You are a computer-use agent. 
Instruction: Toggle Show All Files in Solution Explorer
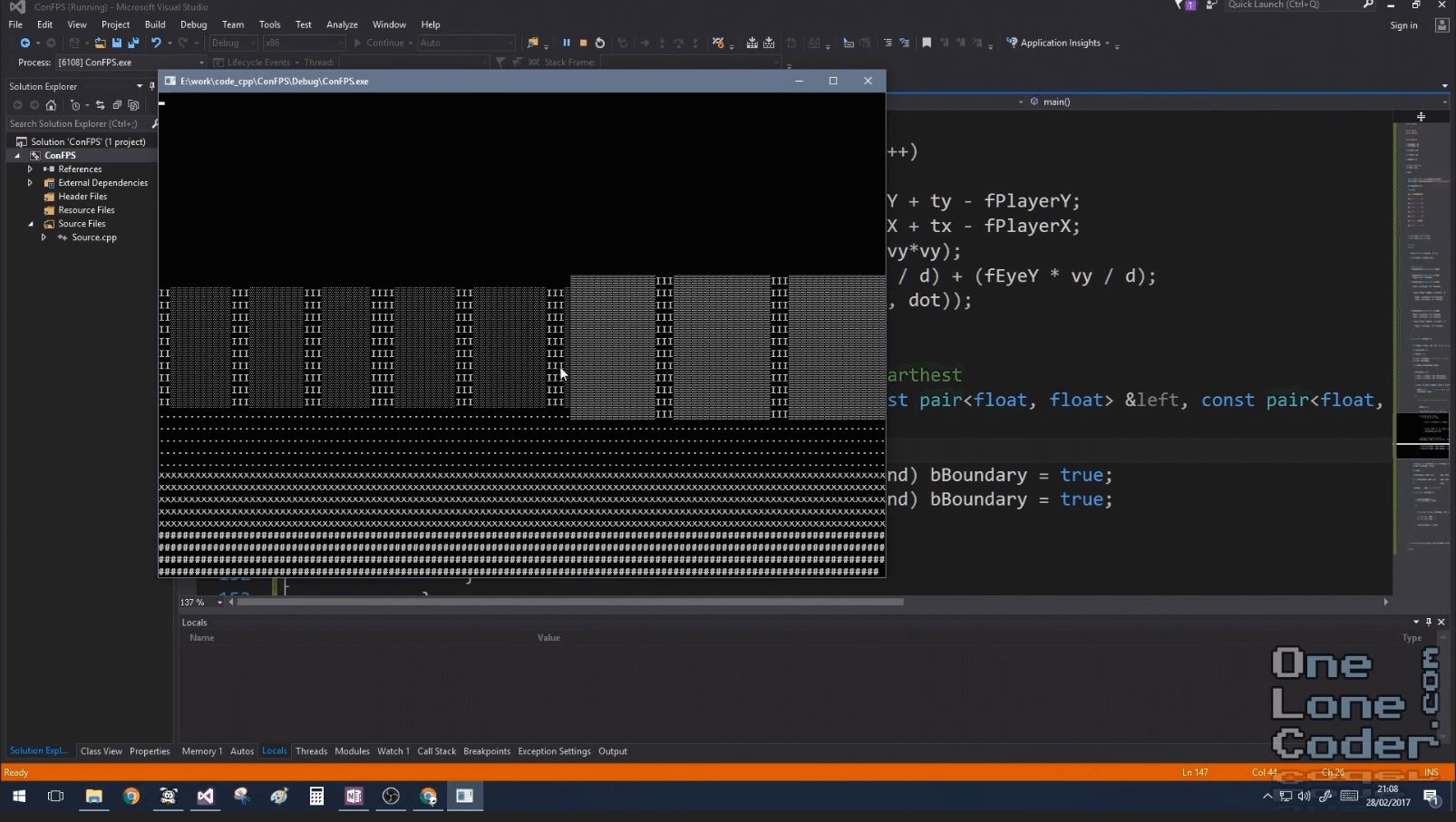pyautogui.click(x=133, y=105)
